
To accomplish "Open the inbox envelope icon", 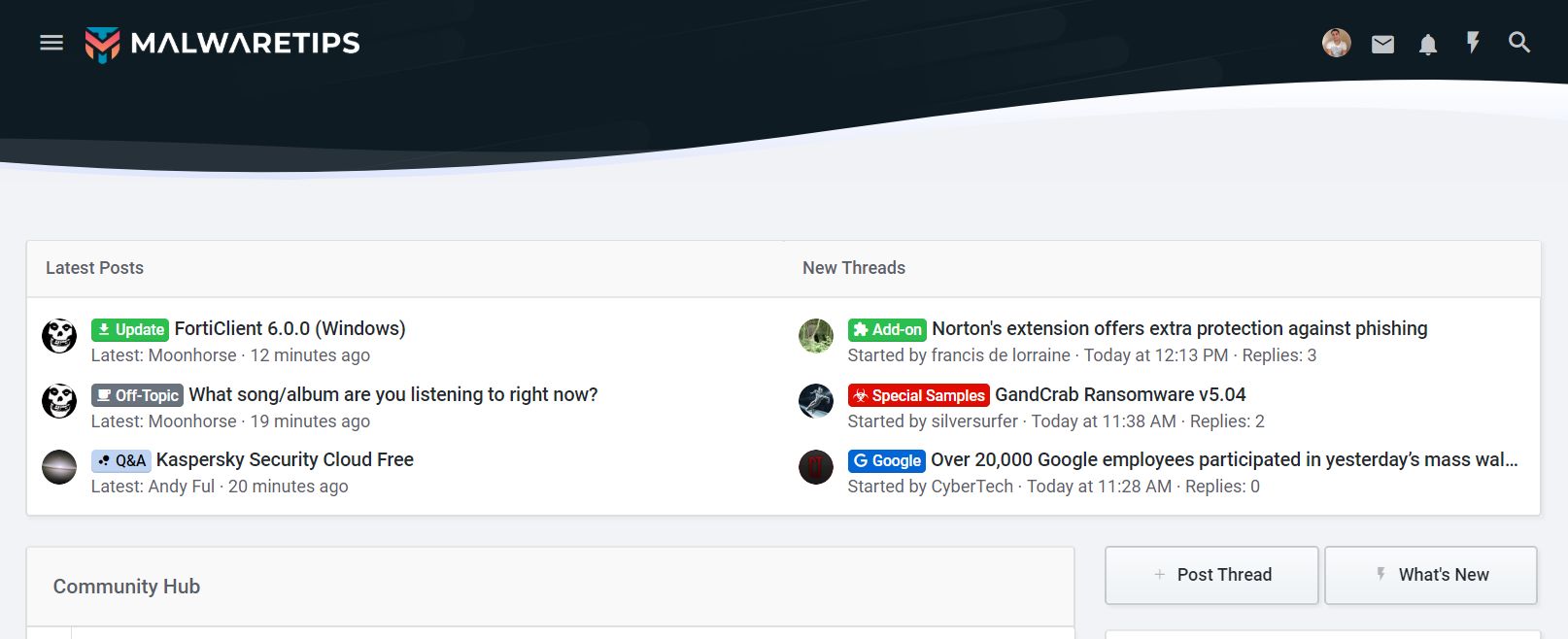I will click(1382, 44).
